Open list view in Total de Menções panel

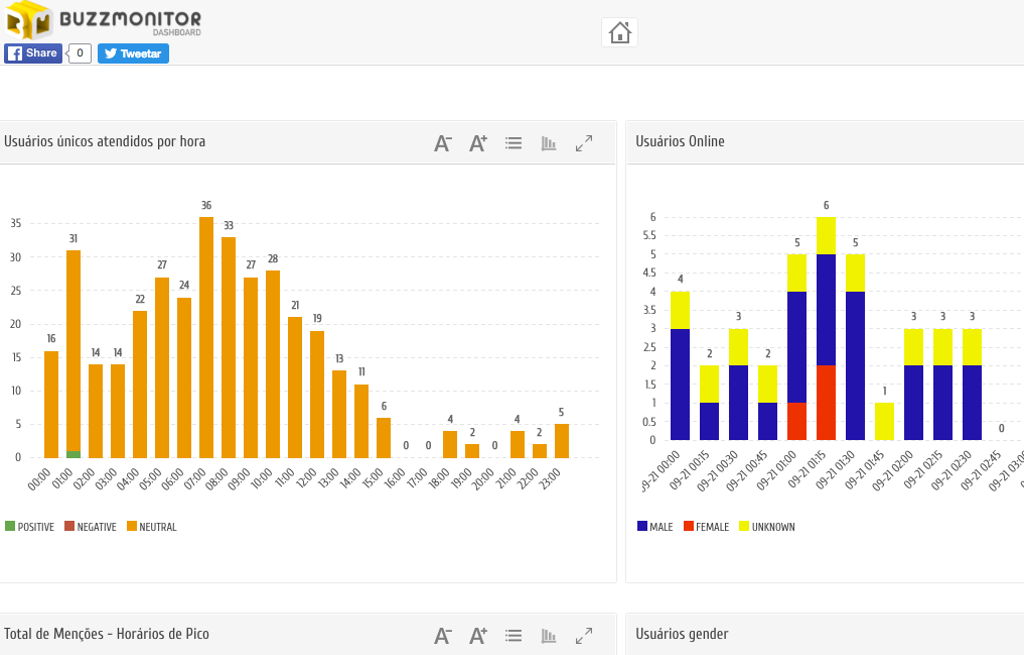513,635
